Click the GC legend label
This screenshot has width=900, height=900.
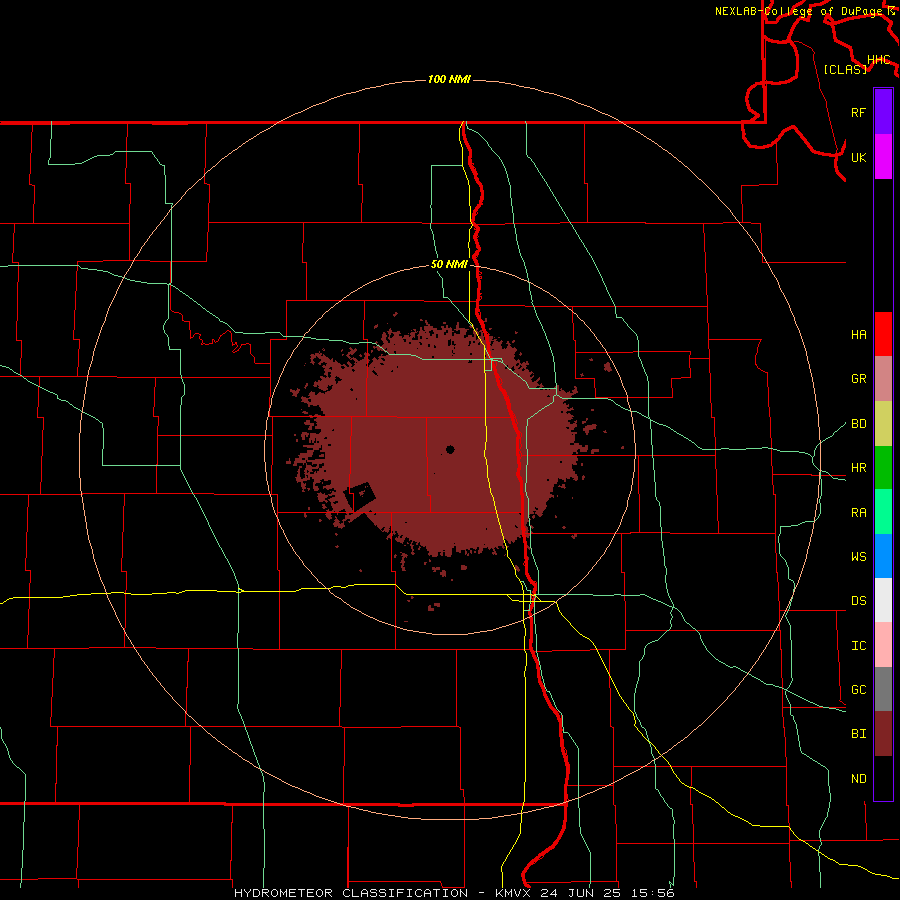coord(858,690)
